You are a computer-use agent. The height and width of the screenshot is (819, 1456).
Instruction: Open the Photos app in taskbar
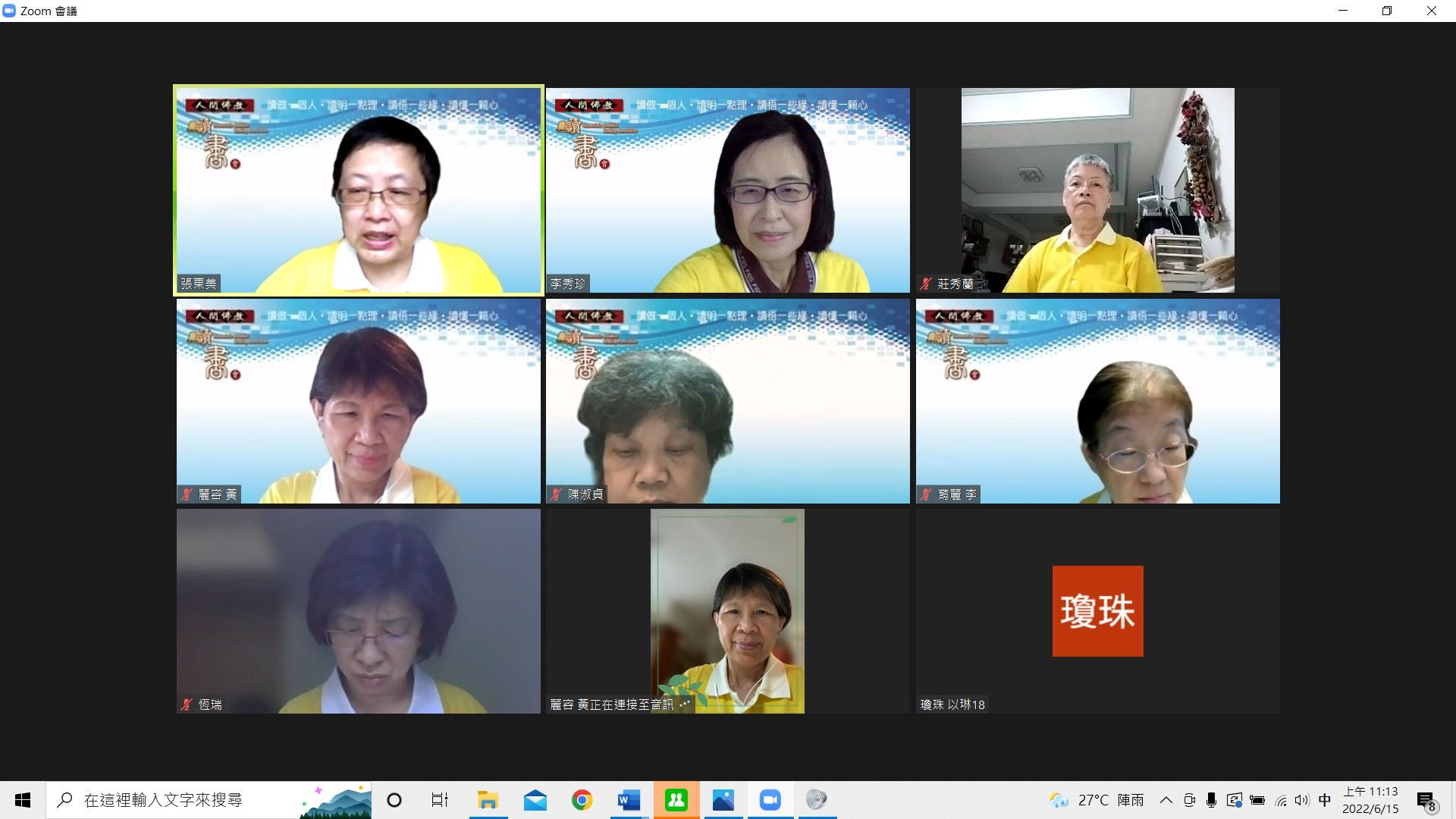(723, 800)
